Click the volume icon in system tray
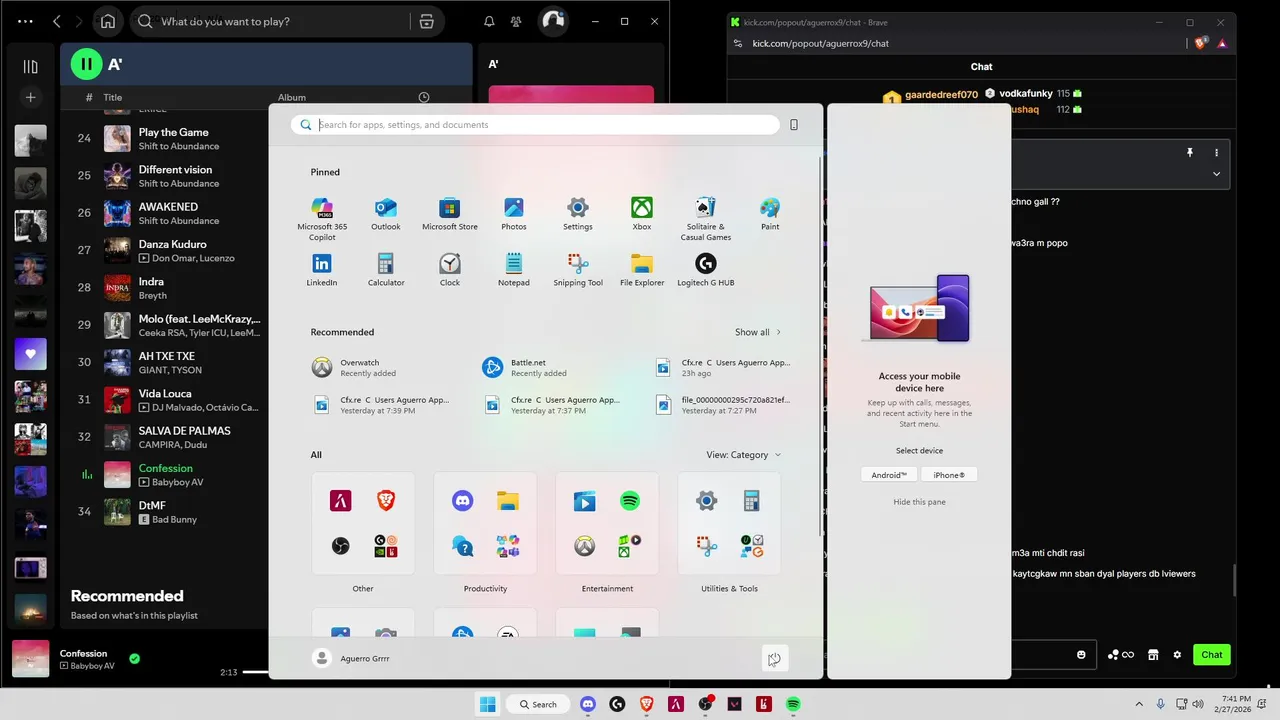This screenshot has width=1280, height=720. pos(1198,704)
